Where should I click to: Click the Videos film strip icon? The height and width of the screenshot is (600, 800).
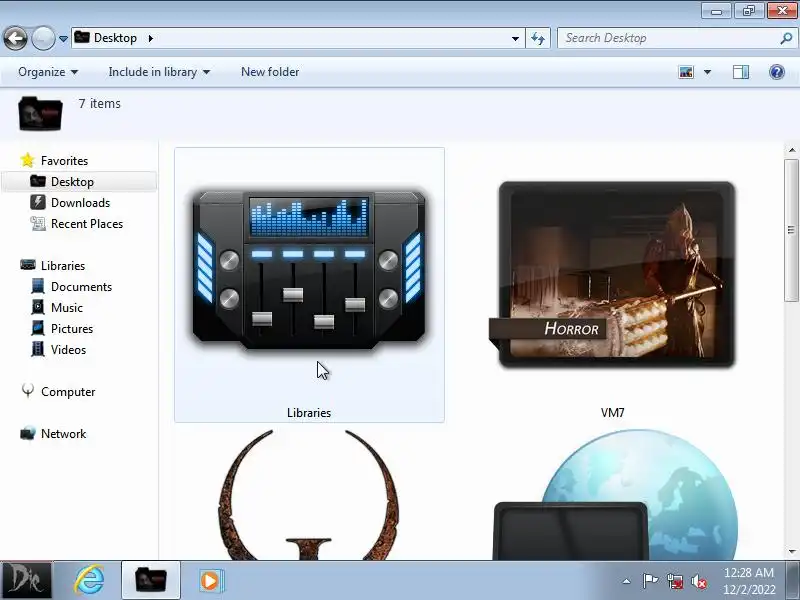38,349
